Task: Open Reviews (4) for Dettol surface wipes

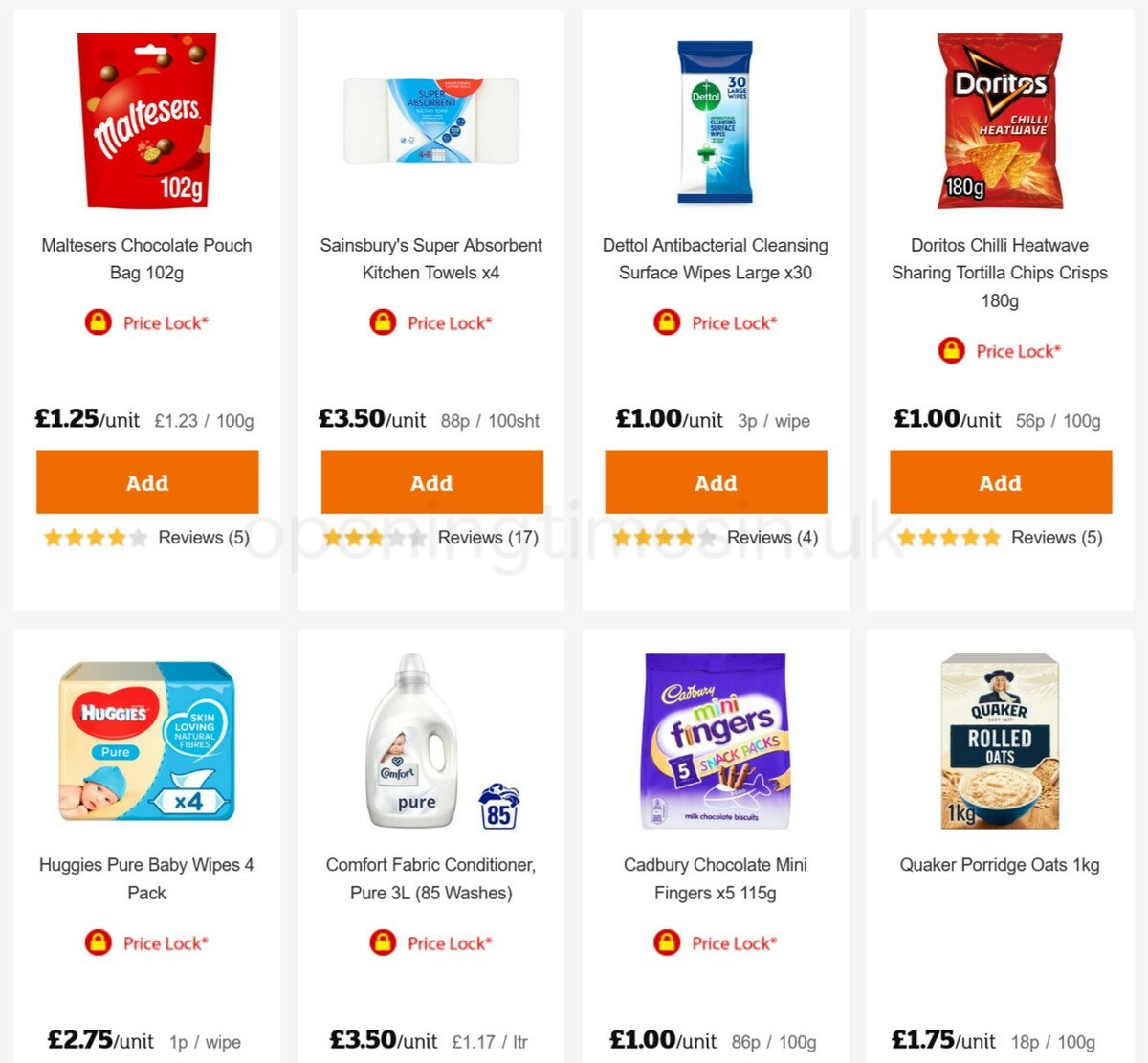Action: pos(770,537)
